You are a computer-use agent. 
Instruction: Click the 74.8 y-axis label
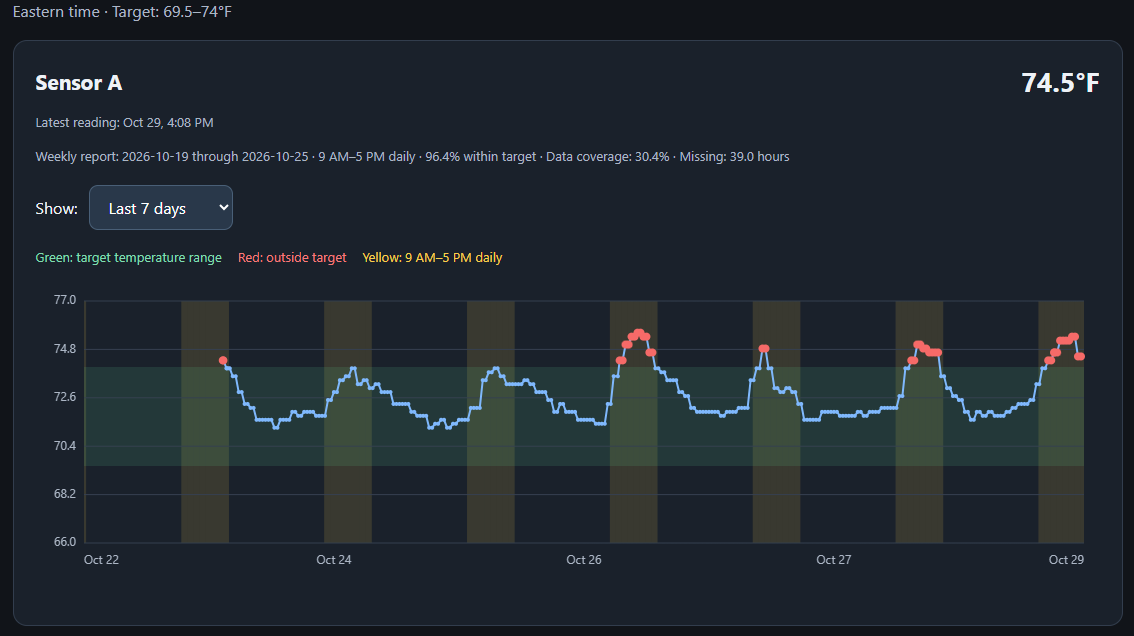[x=64, y=349]
